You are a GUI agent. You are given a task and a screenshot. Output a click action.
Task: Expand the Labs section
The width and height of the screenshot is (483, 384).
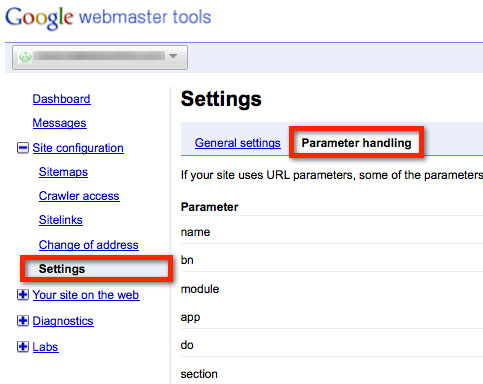pos(23,347)
